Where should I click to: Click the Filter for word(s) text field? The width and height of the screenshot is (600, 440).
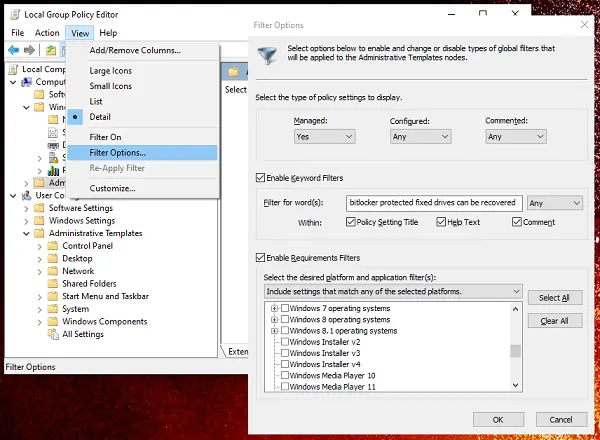click(x=434, y=203)
